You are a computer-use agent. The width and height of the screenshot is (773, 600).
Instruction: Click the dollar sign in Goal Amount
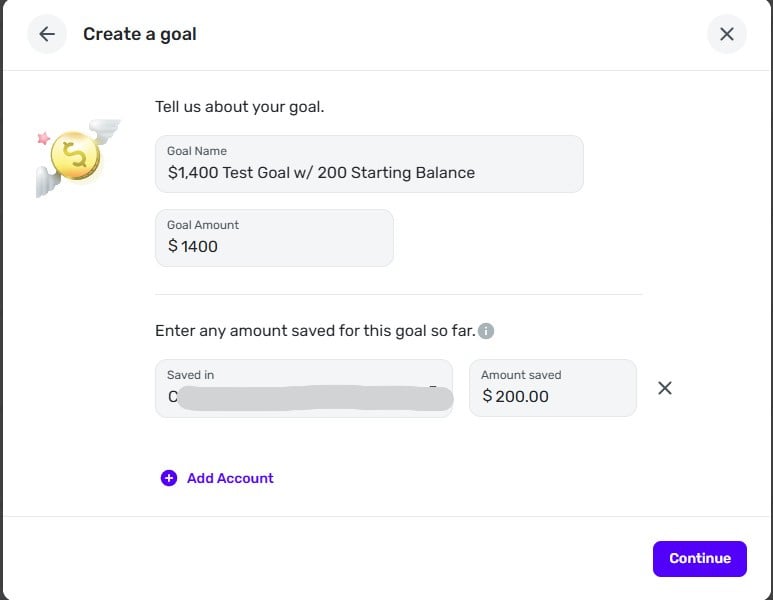(x=173, y=247)
